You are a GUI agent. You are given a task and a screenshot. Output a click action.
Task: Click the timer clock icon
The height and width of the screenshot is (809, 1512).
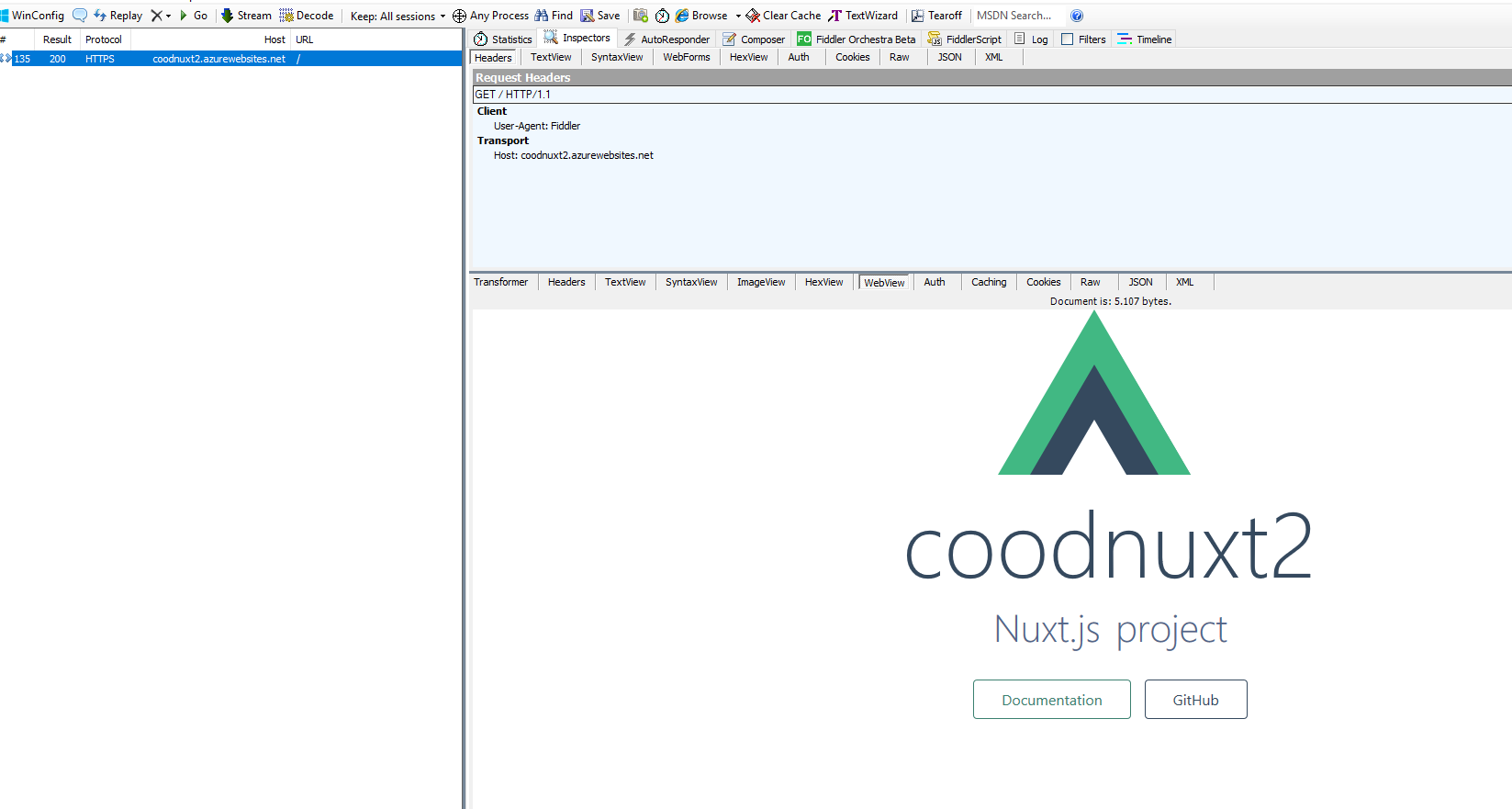click(662, 16)
